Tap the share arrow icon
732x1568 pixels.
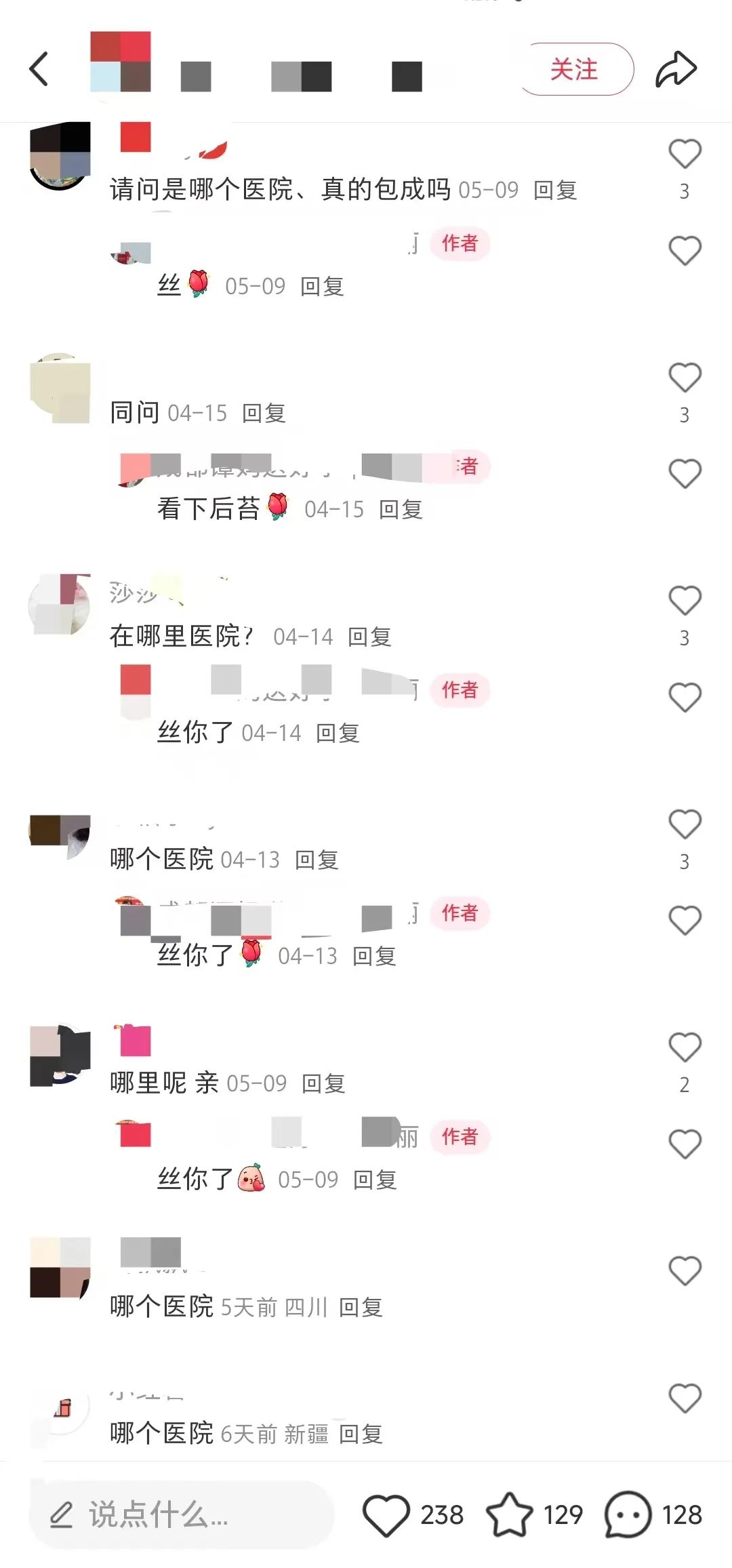(x=676, y=69)
